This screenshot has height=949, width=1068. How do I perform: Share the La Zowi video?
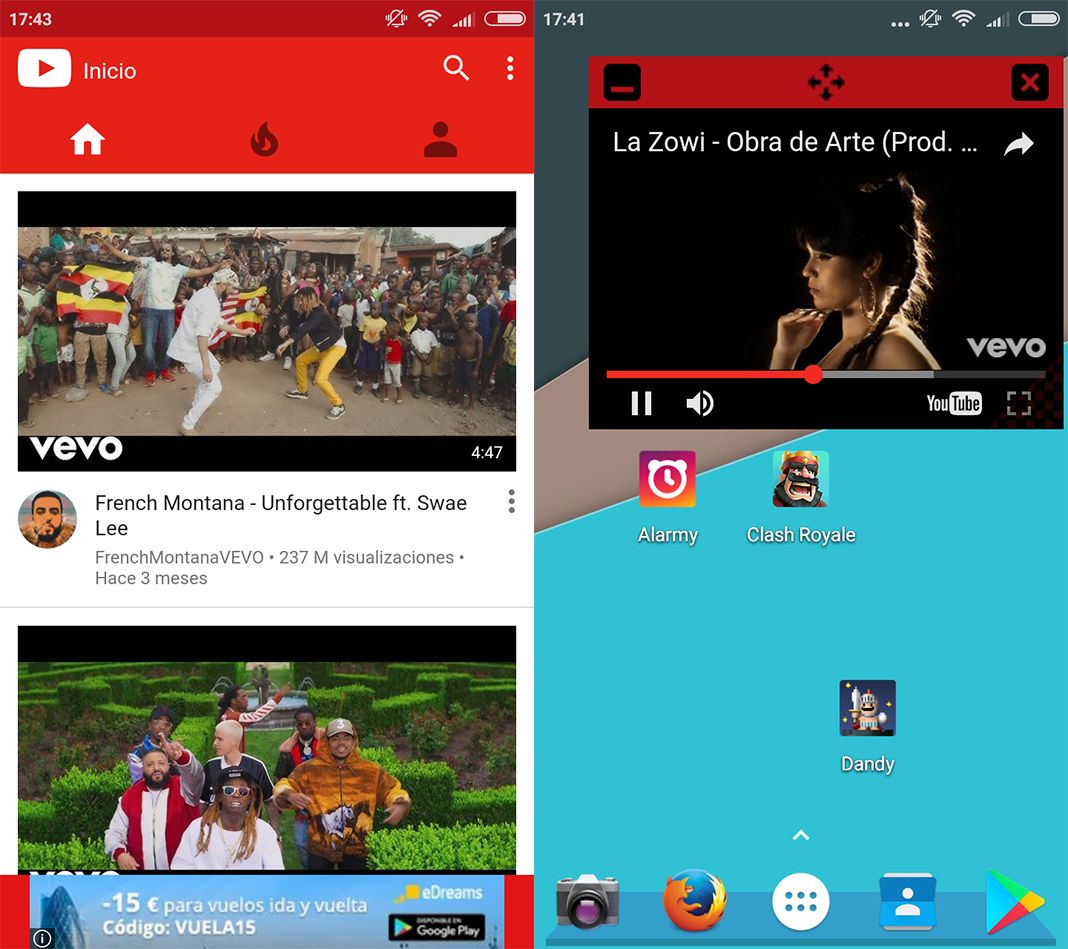pos(1018,145)
